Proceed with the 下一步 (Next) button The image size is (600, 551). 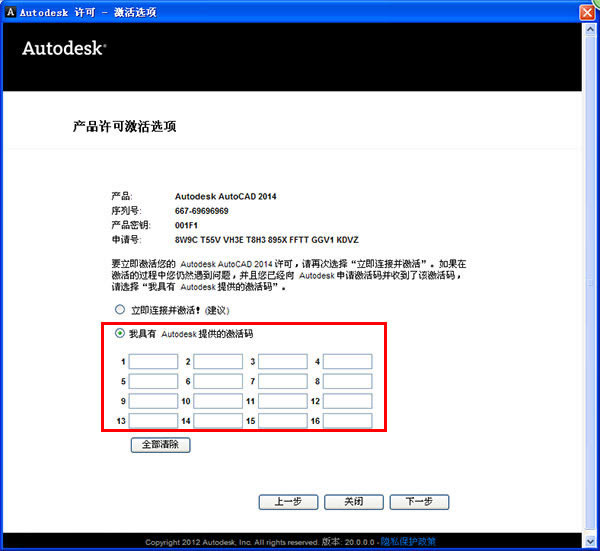(x=419, y=502)
